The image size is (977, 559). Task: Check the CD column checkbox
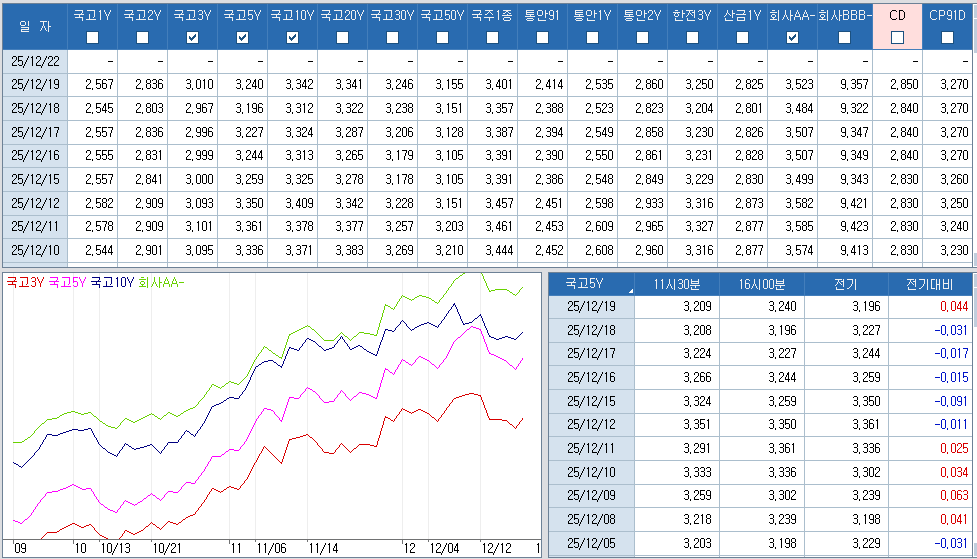click(x=897, y=38)
